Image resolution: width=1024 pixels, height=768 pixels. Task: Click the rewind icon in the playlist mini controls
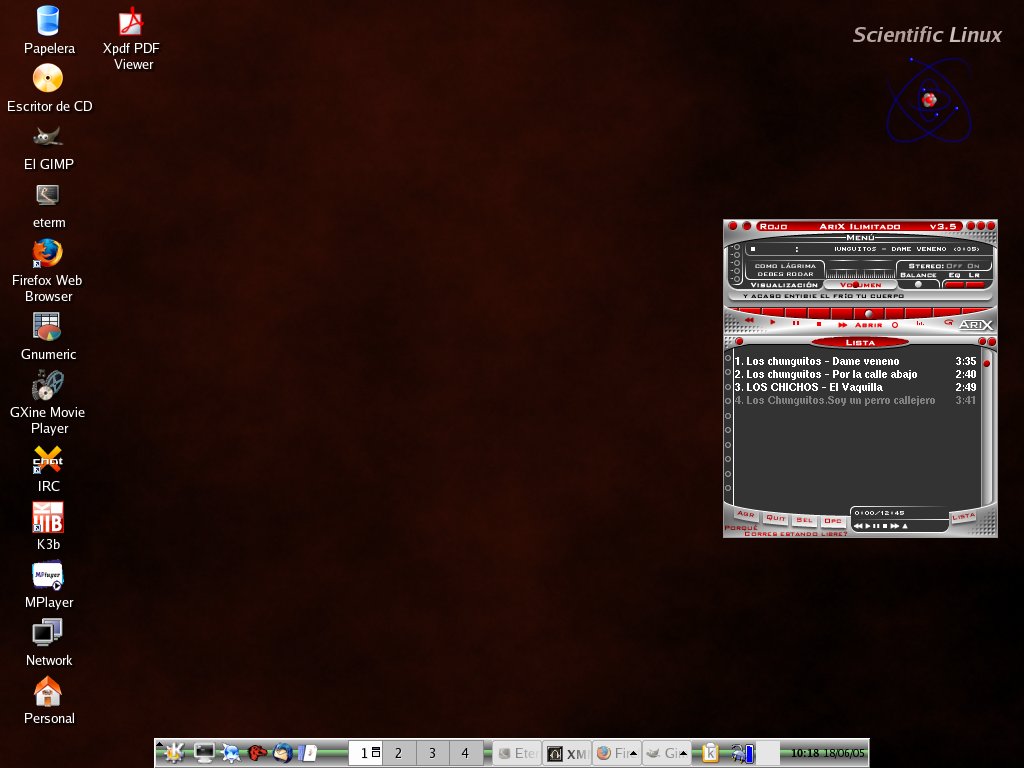pos(859,526)
